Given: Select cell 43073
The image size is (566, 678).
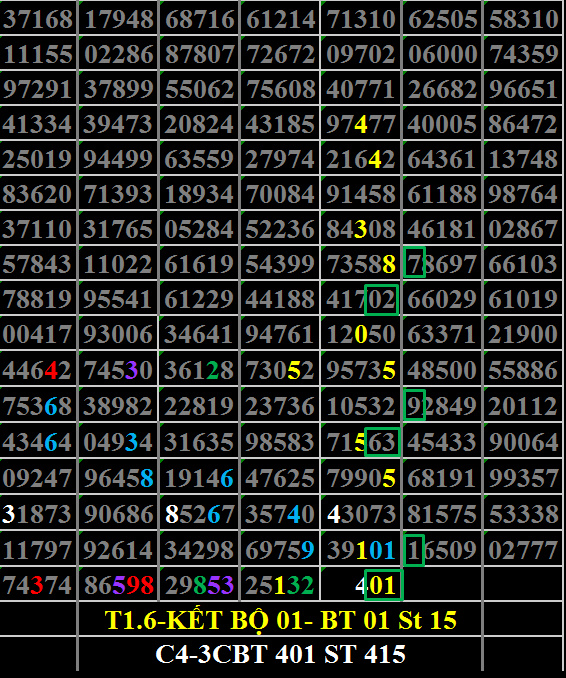Looking at the screenshot, I should click(x=361, y=514).
